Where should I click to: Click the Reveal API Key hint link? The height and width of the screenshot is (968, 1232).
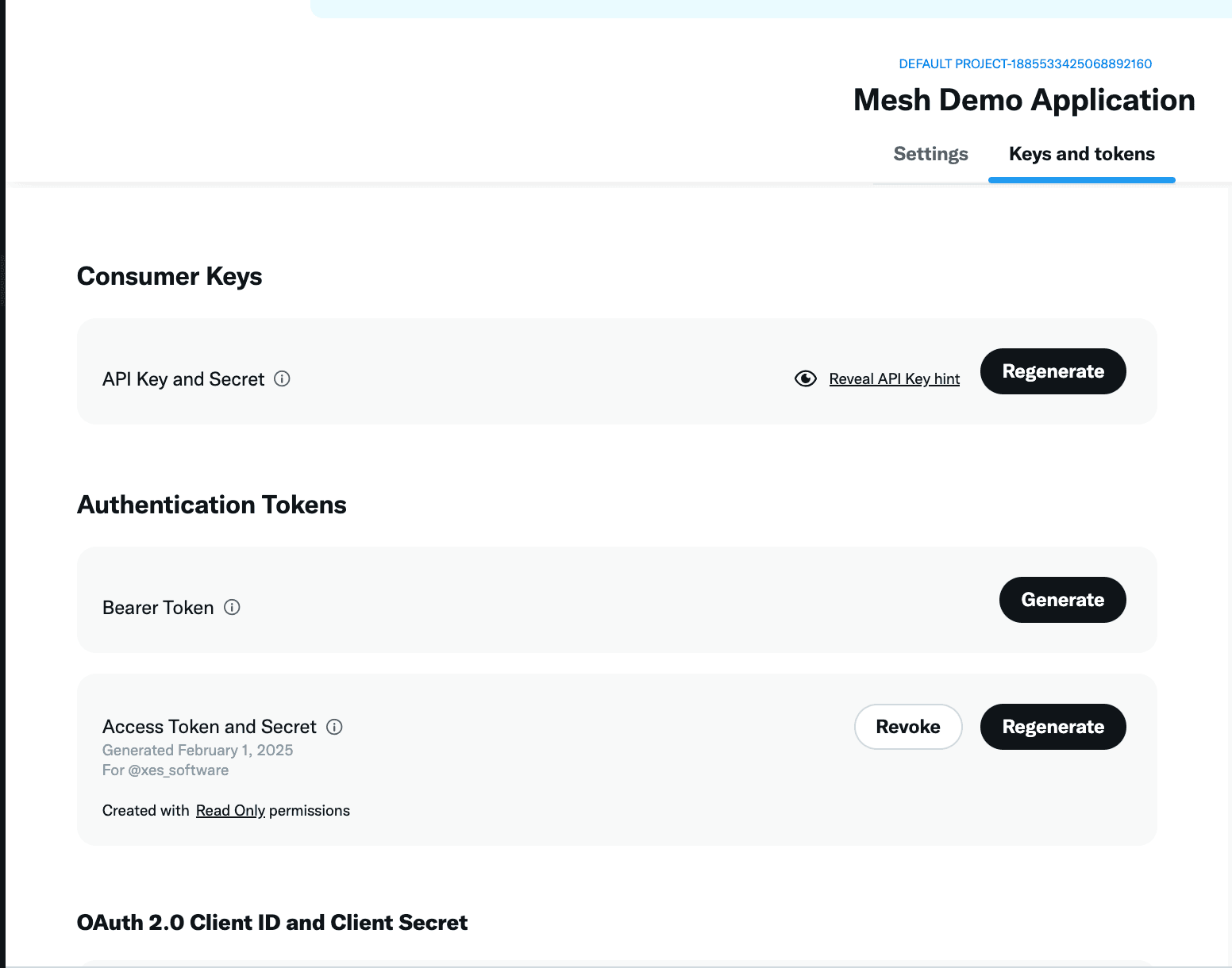(x=894, y=379)
